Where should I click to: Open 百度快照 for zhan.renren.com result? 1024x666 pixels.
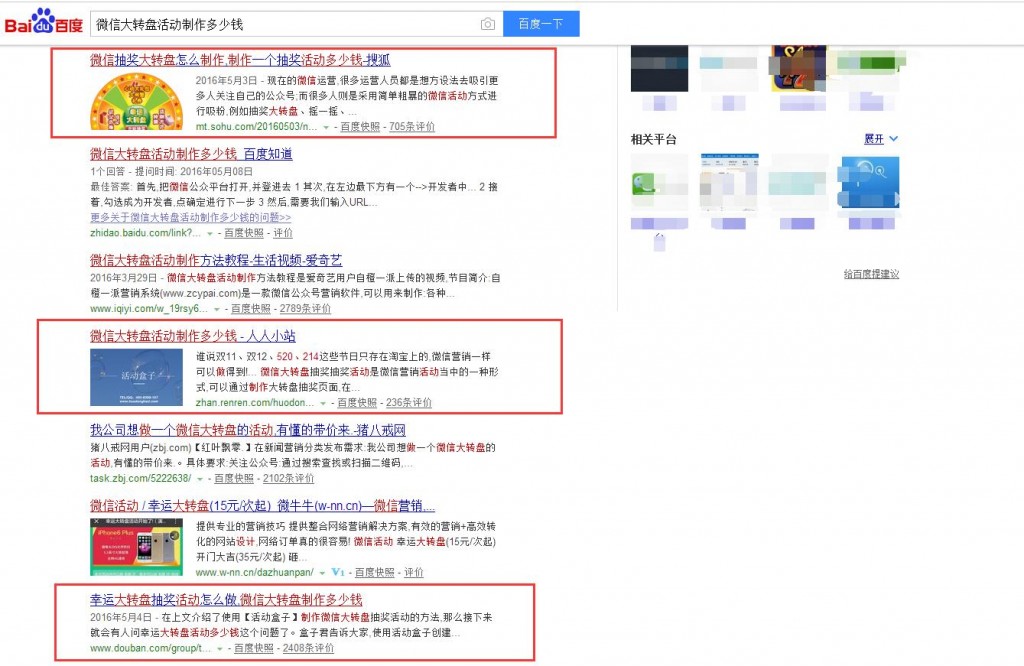(x=357, y=403)
